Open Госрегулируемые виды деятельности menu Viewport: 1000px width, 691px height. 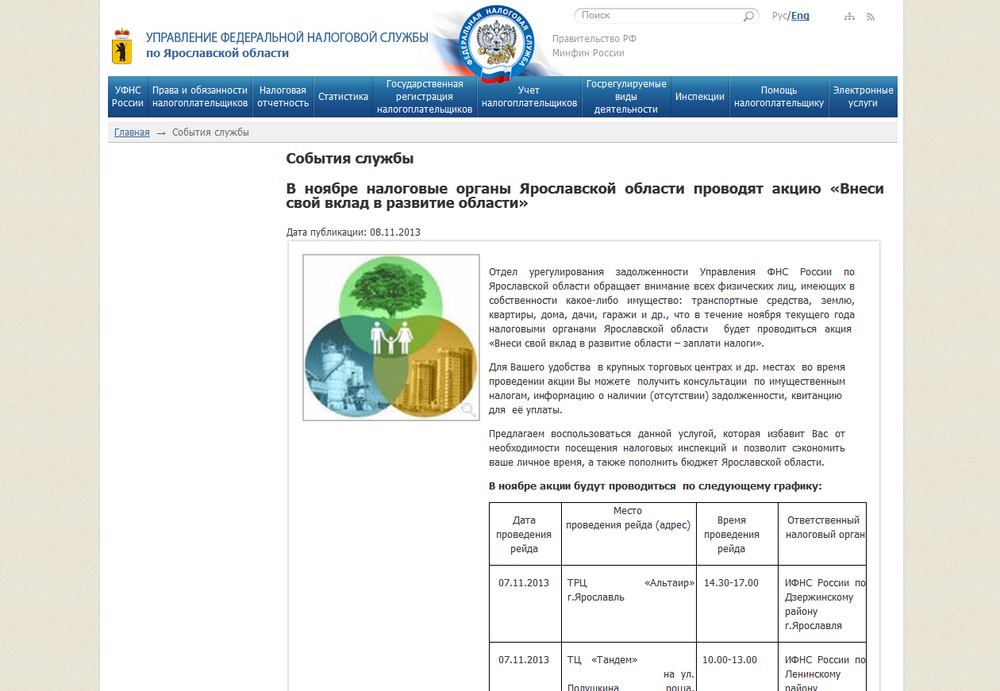tap(626, 96)
